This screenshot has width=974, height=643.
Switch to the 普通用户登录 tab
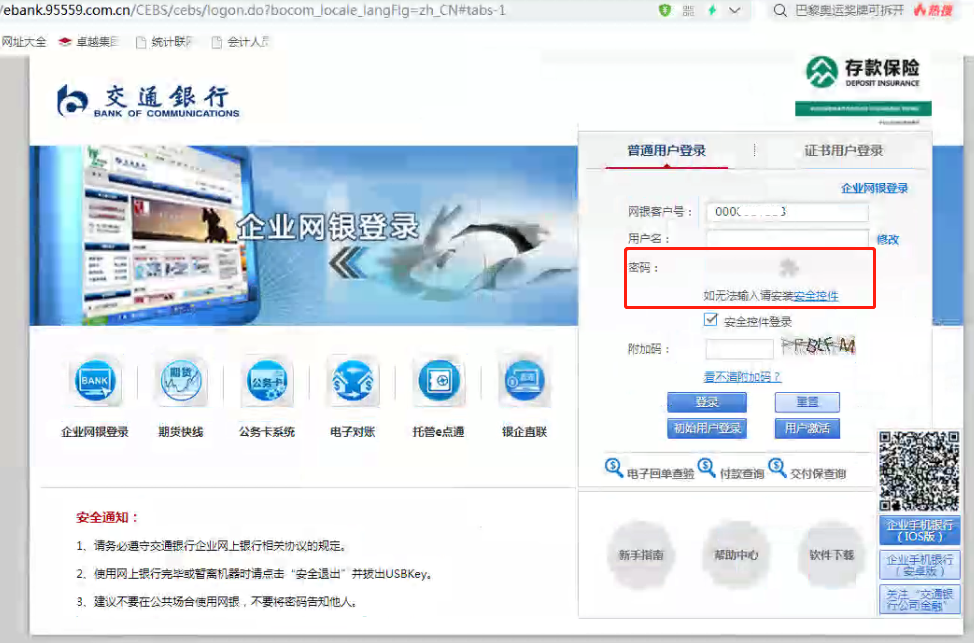pos(666,151)
